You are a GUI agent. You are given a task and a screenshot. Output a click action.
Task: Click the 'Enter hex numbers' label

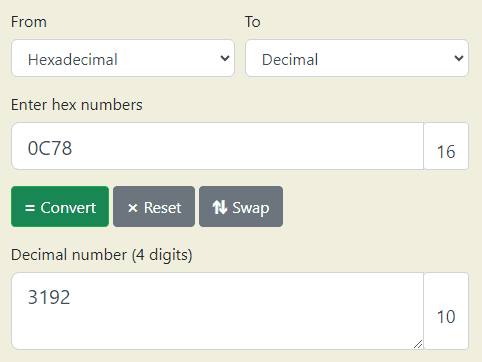click(77, 105)
